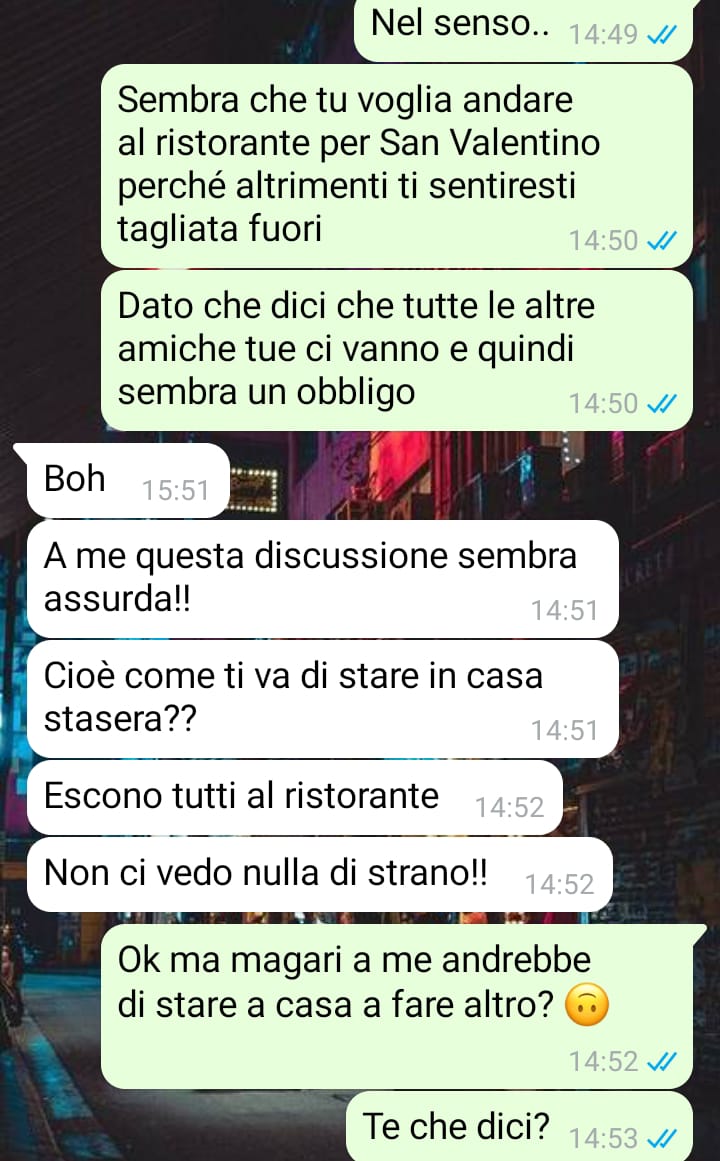Tap the 'Cioè come ti va di stare' message
This screenshot has width=720, height=1161.
(x=323, y=699)
